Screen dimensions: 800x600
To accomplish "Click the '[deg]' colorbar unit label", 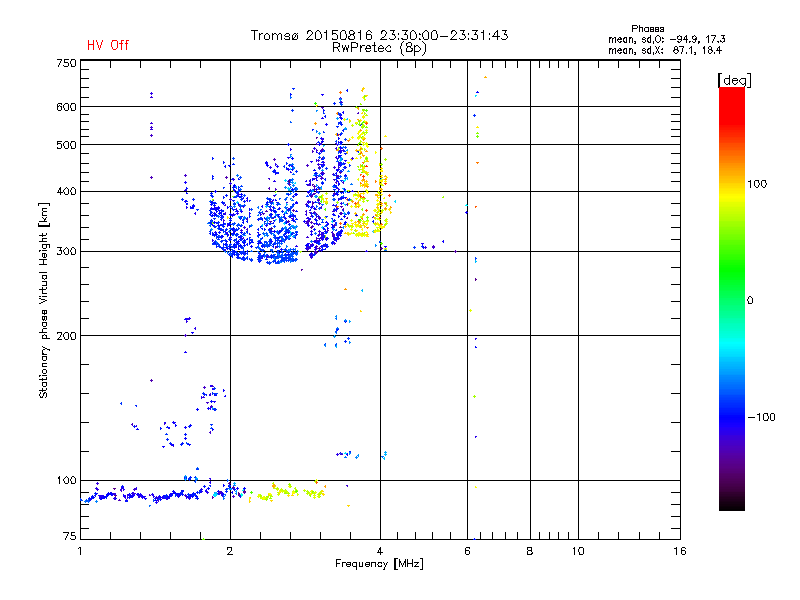I will (x=734, y=81).
